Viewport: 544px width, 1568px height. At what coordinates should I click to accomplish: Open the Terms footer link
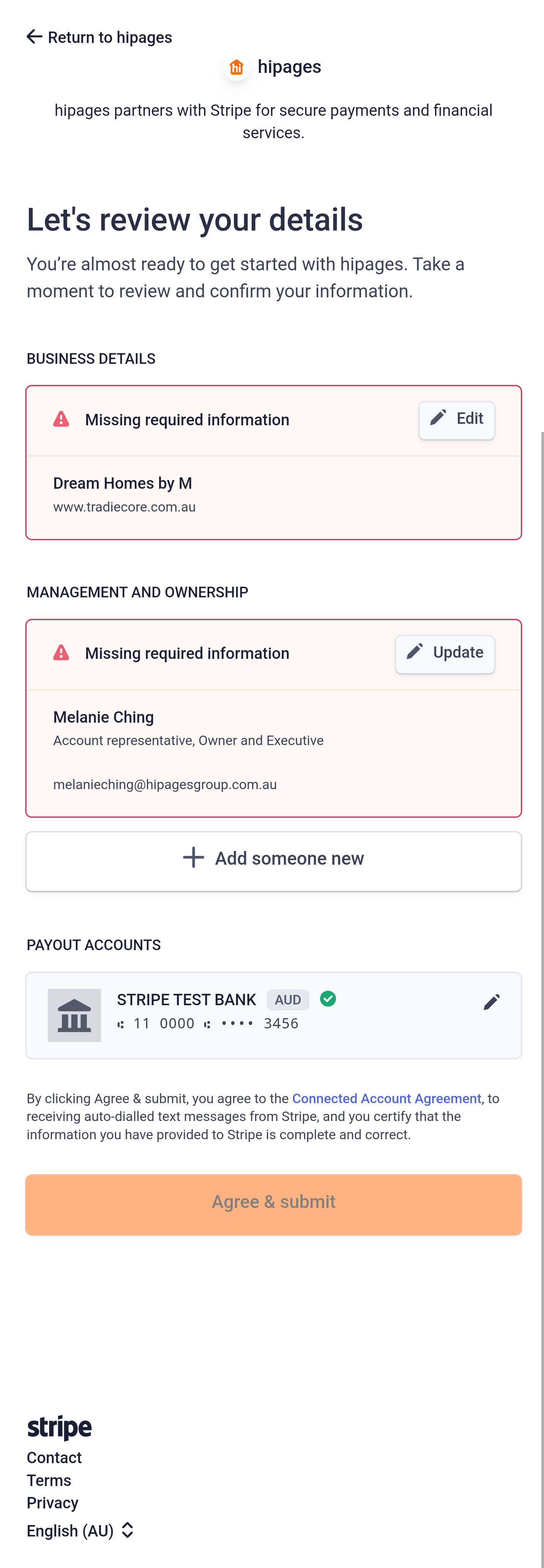tap(49, 1480)
